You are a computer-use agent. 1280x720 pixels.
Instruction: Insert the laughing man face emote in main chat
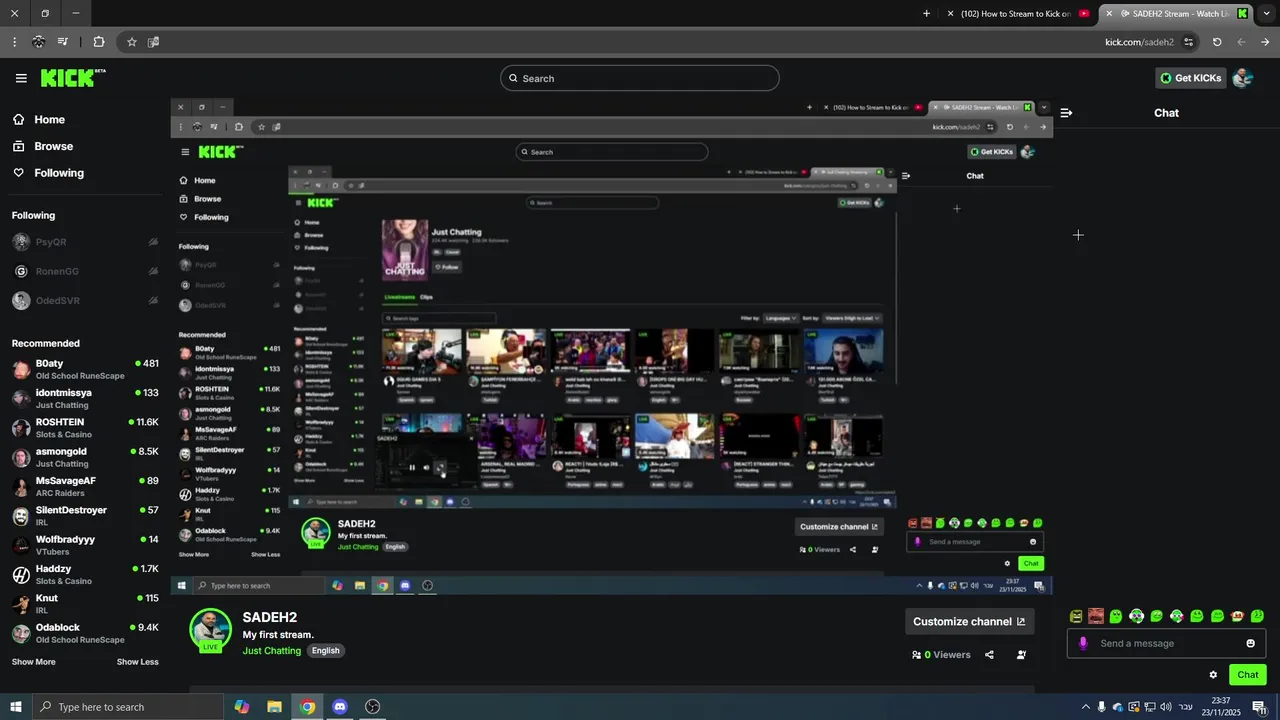point(1096,616)
